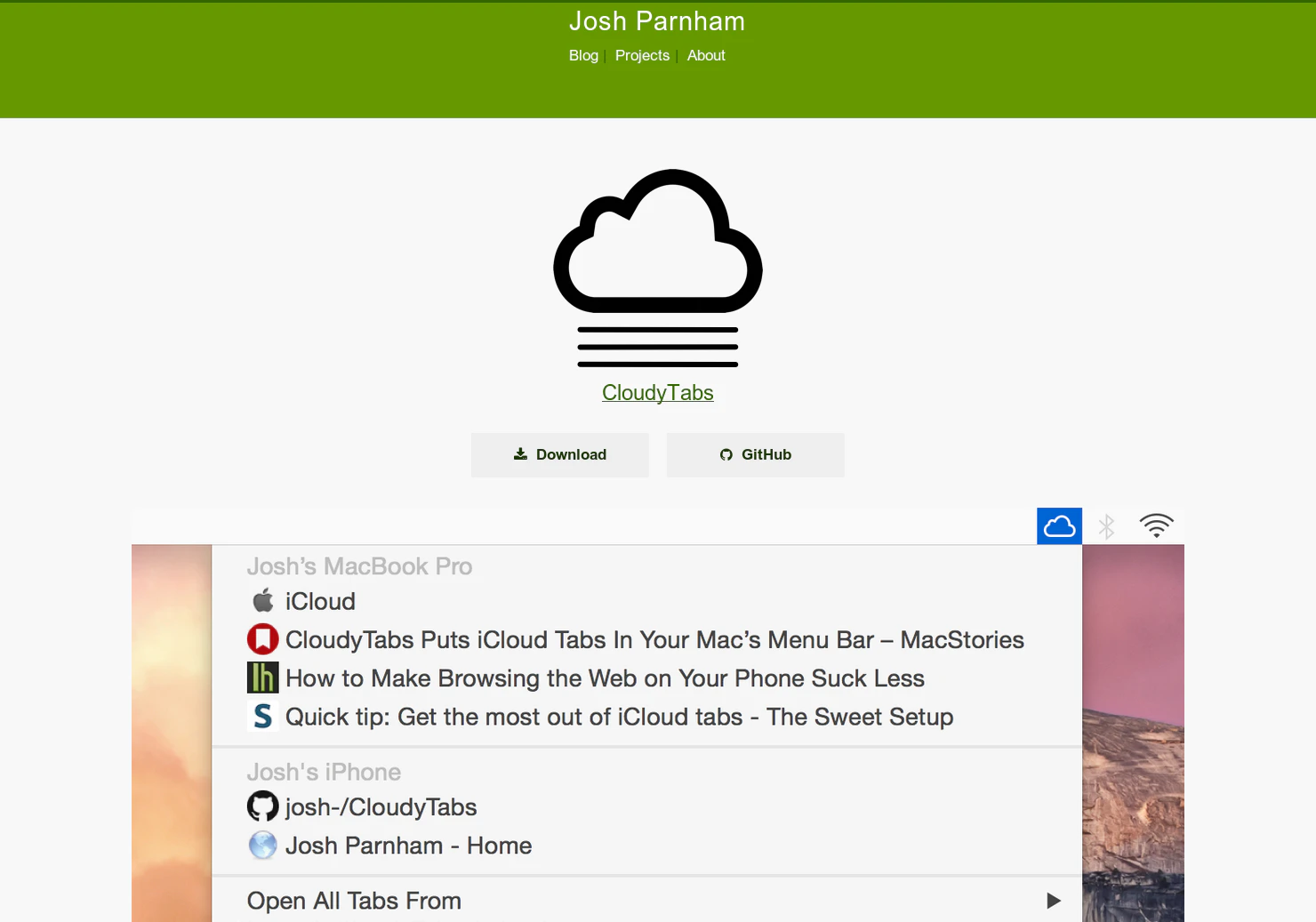Open the josh-/CloudyTabs tab entry
This screenshot has width=1316, height=922.
381,807
